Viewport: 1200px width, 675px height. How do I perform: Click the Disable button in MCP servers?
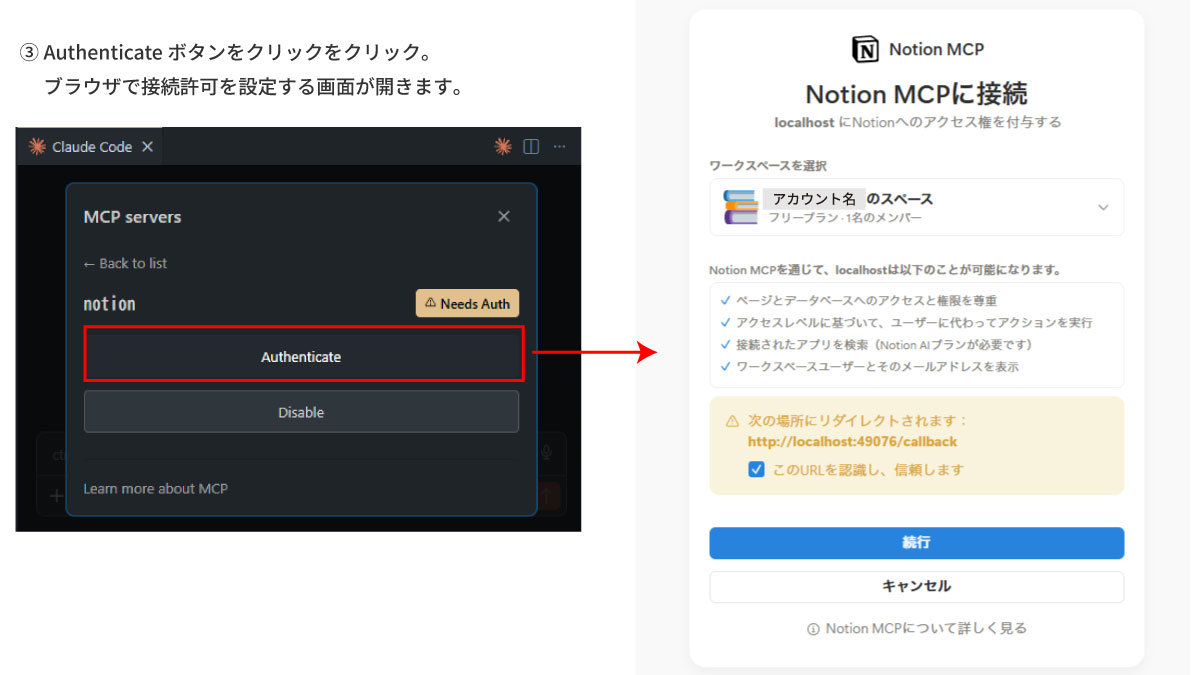301,412
